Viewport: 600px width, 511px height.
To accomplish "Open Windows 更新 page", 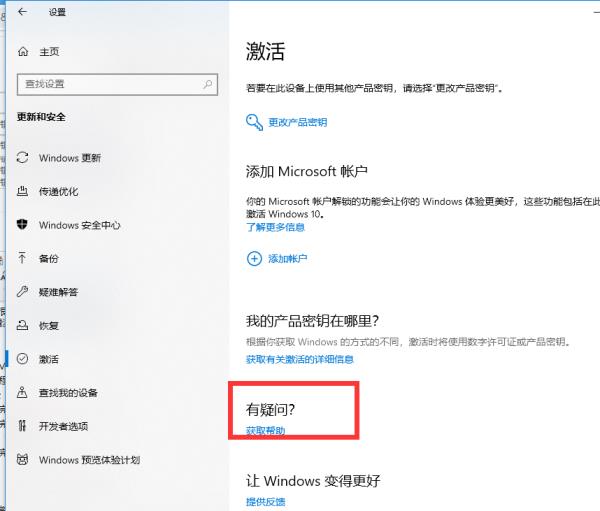I will coord(70,158).
